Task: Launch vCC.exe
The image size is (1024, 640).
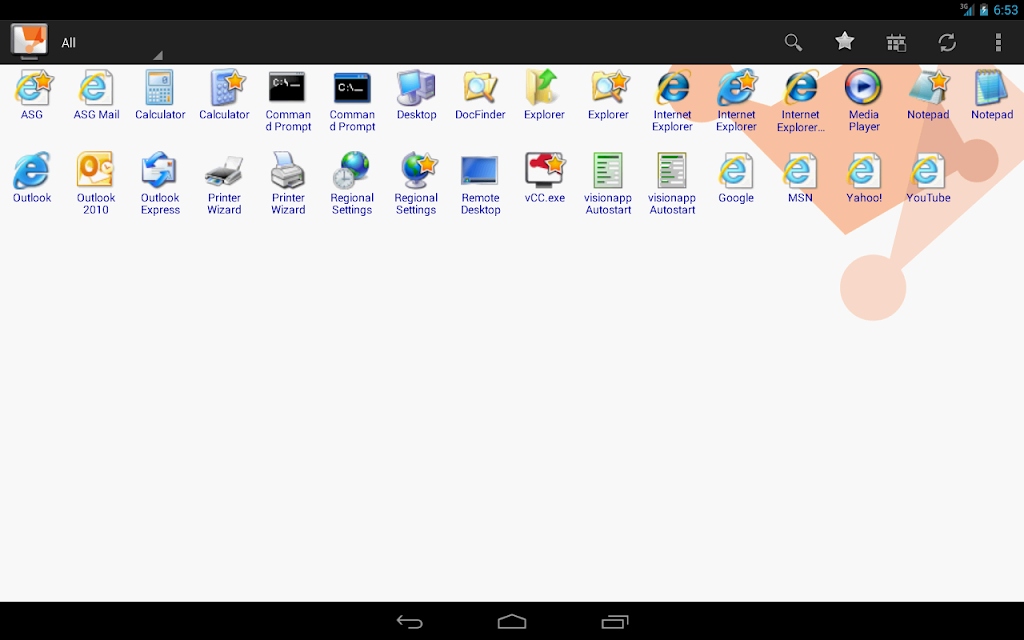Action: pos(544,178)
